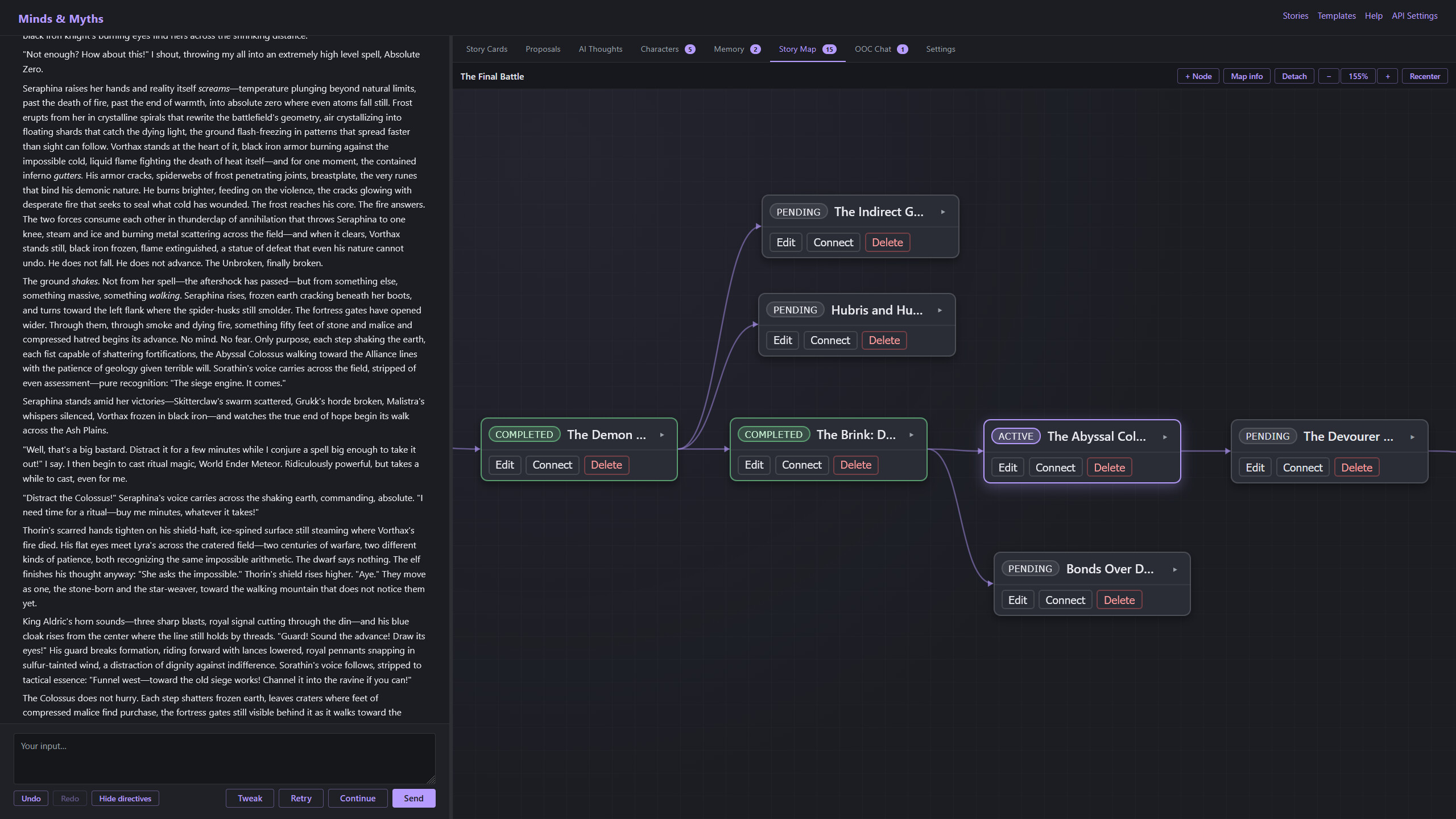The image size is (1456, 819).
Task: Focus the Your input text area
Action: click(225, 759)
